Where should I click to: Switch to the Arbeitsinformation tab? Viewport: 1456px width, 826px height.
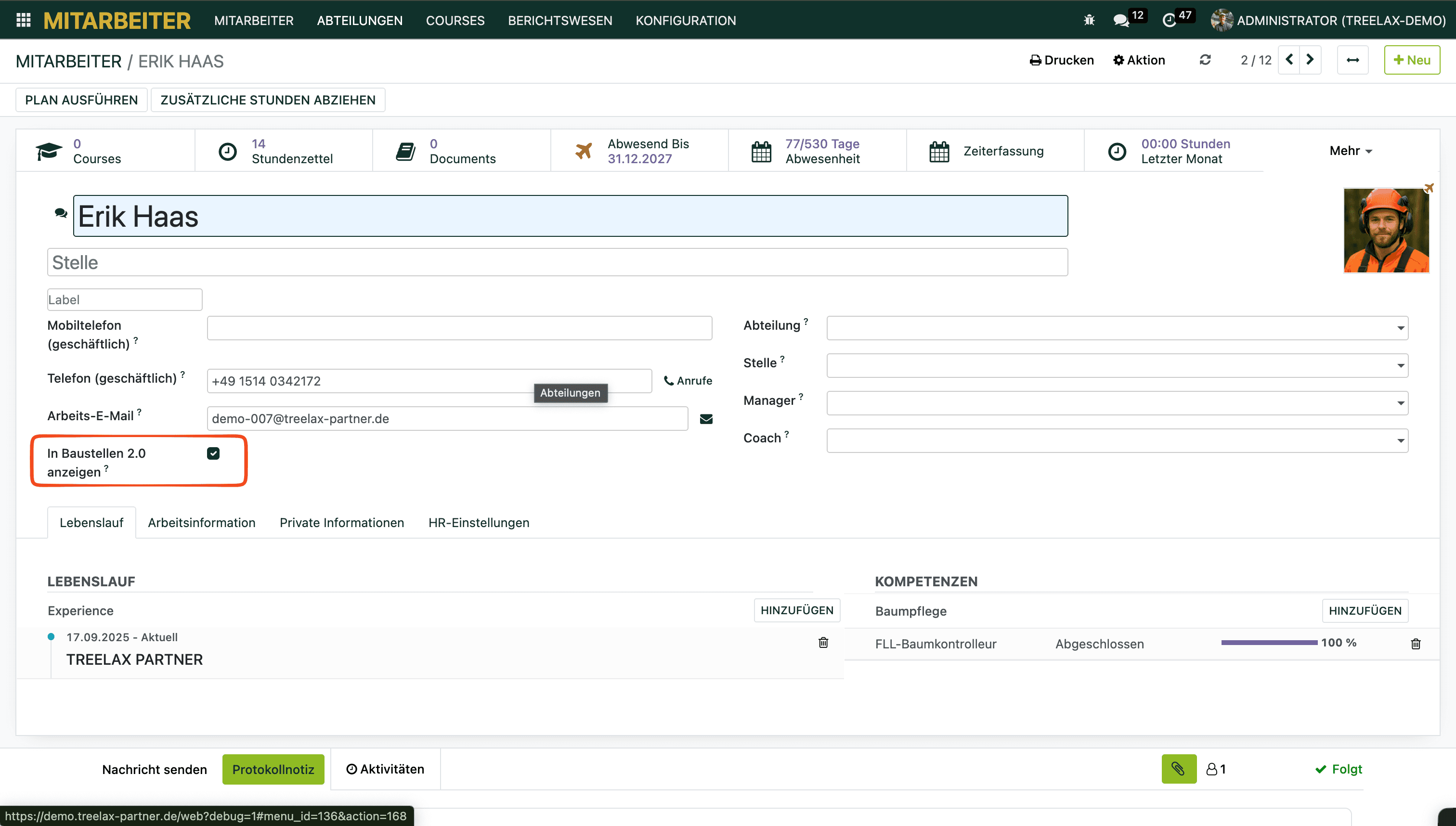[201, 522]
